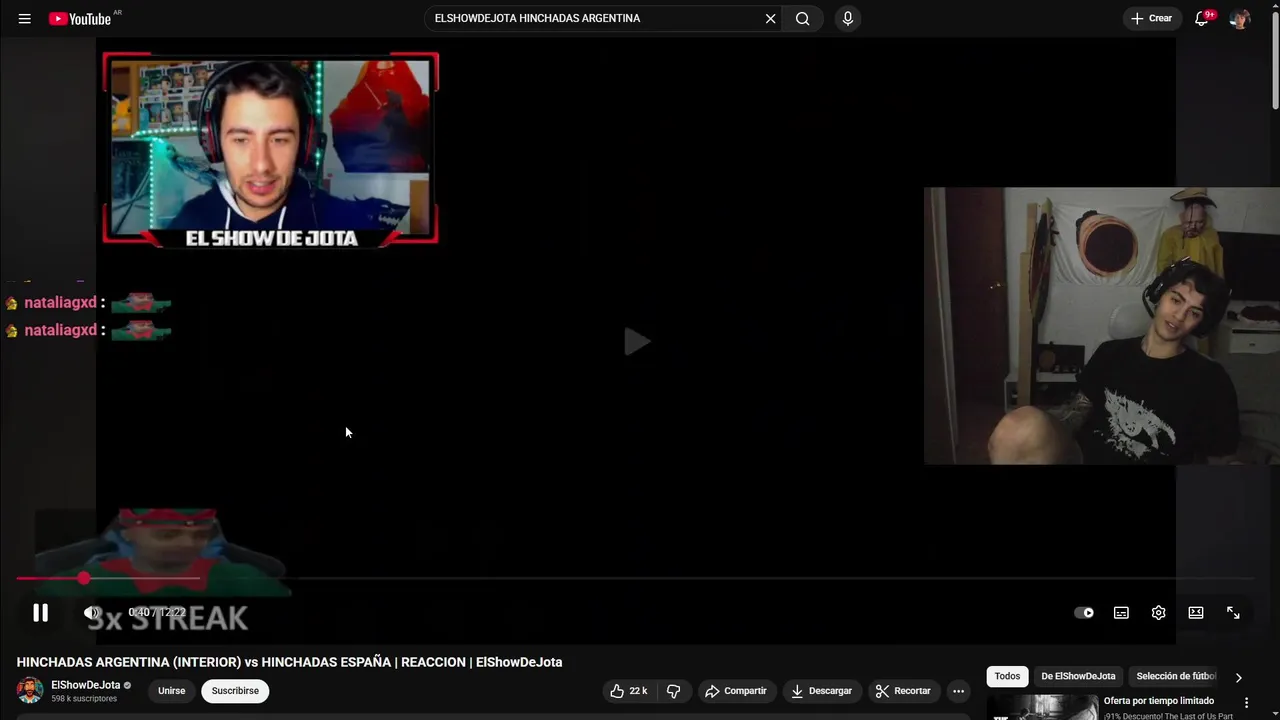The width and height of the screenshot is (1280, 720).
Task: Download with Descargar button
Action: click(x=821, y=691)
